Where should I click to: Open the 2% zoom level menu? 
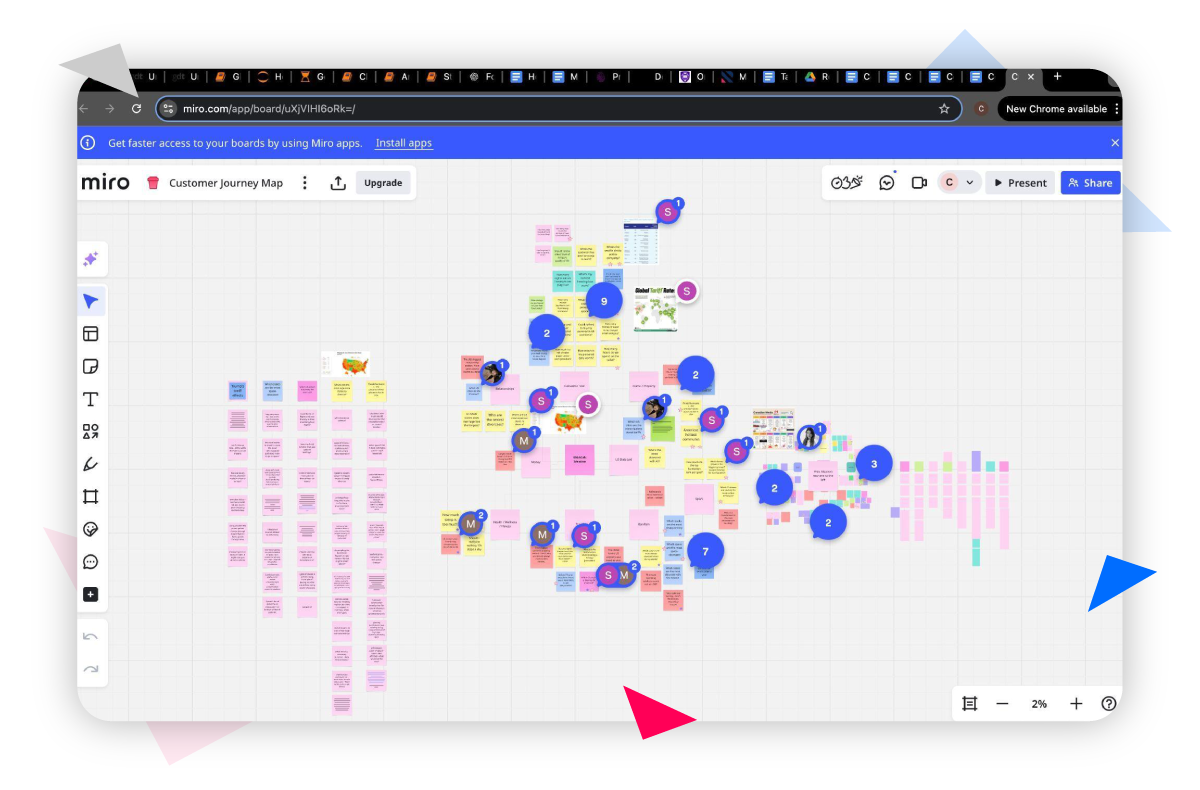[x=1039, y=704]
